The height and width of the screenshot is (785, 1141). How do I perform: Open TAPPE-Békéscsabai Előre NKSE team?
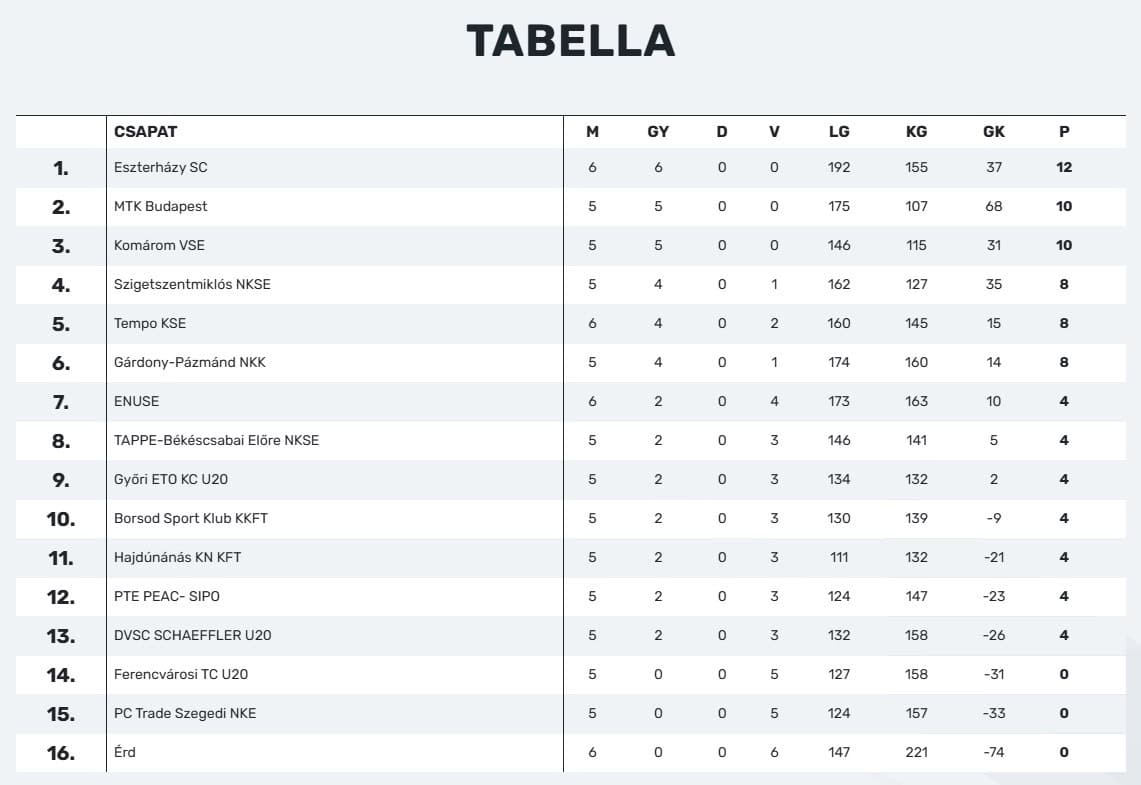pyautogui.click(x=216, y=440)
